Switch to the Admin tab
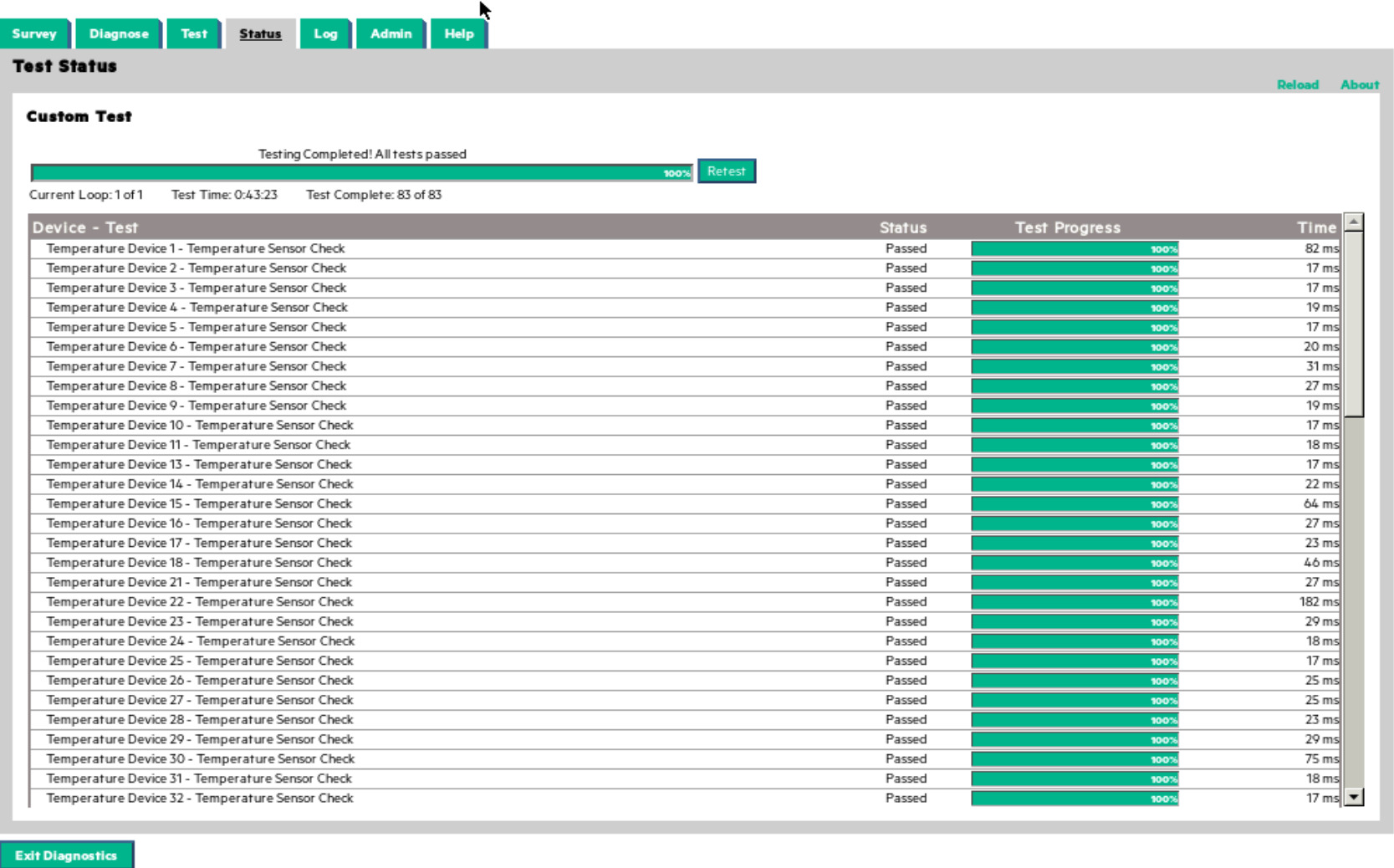Image resolution: width=1394 pixels, height=868 pixels. point(391,34)
